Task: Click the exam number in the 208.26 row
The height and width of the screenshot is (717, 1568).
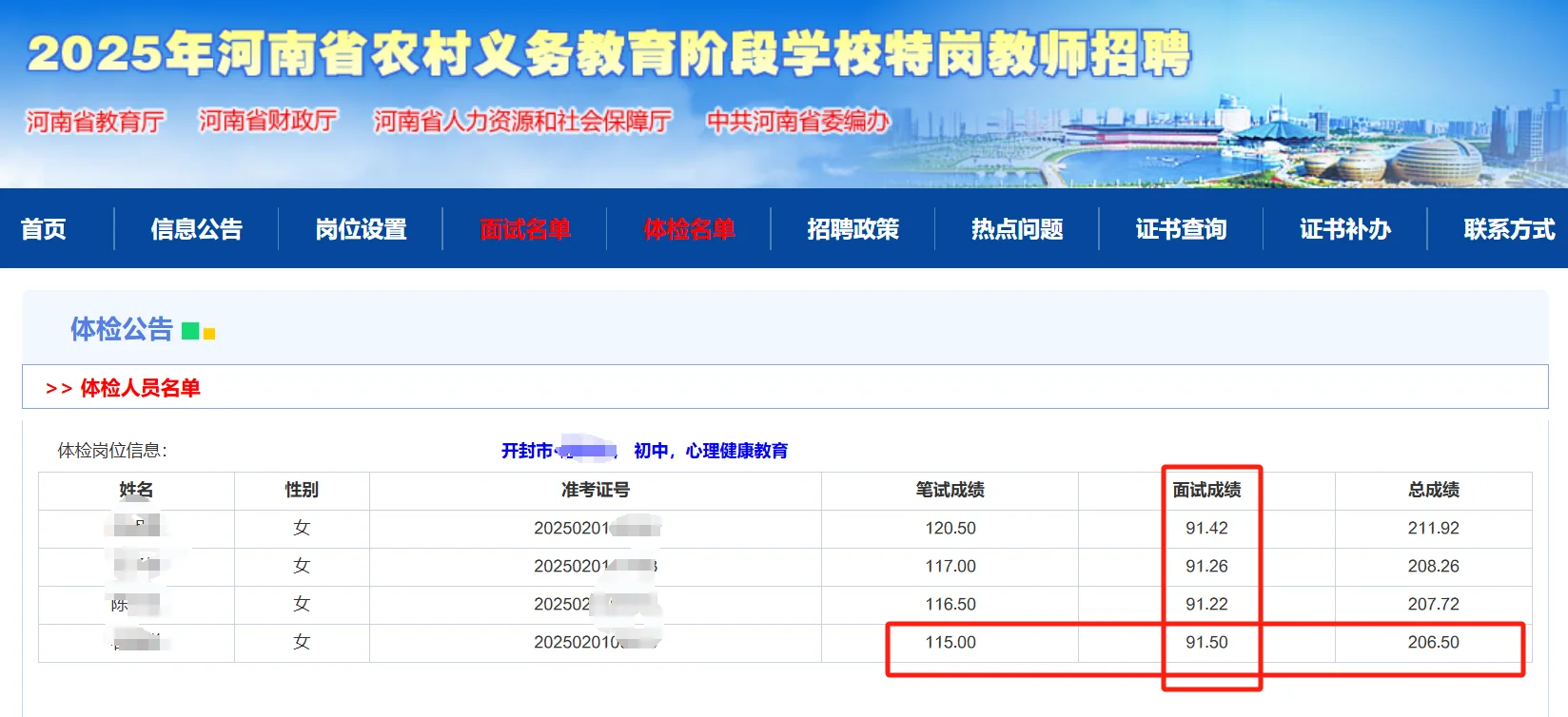Action: click(597, 566)
